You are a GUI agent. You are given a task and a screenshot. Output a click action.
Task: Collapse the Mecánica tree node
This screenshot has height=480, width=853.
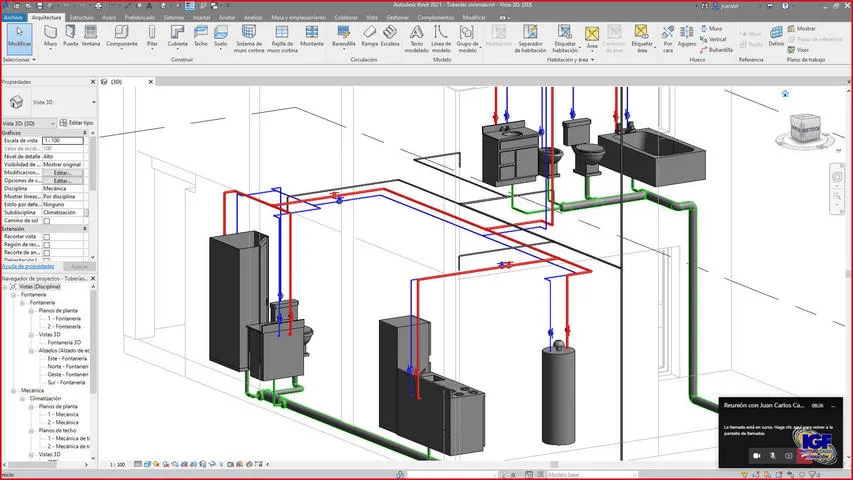(14, 391)
